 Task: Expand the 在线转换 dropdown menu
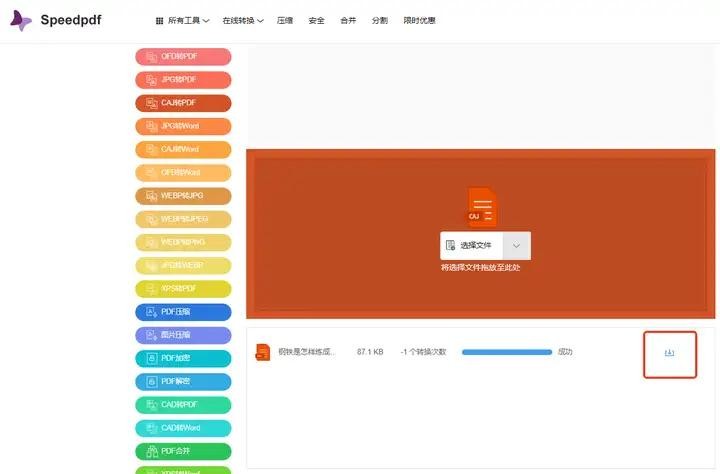point(243,20)
